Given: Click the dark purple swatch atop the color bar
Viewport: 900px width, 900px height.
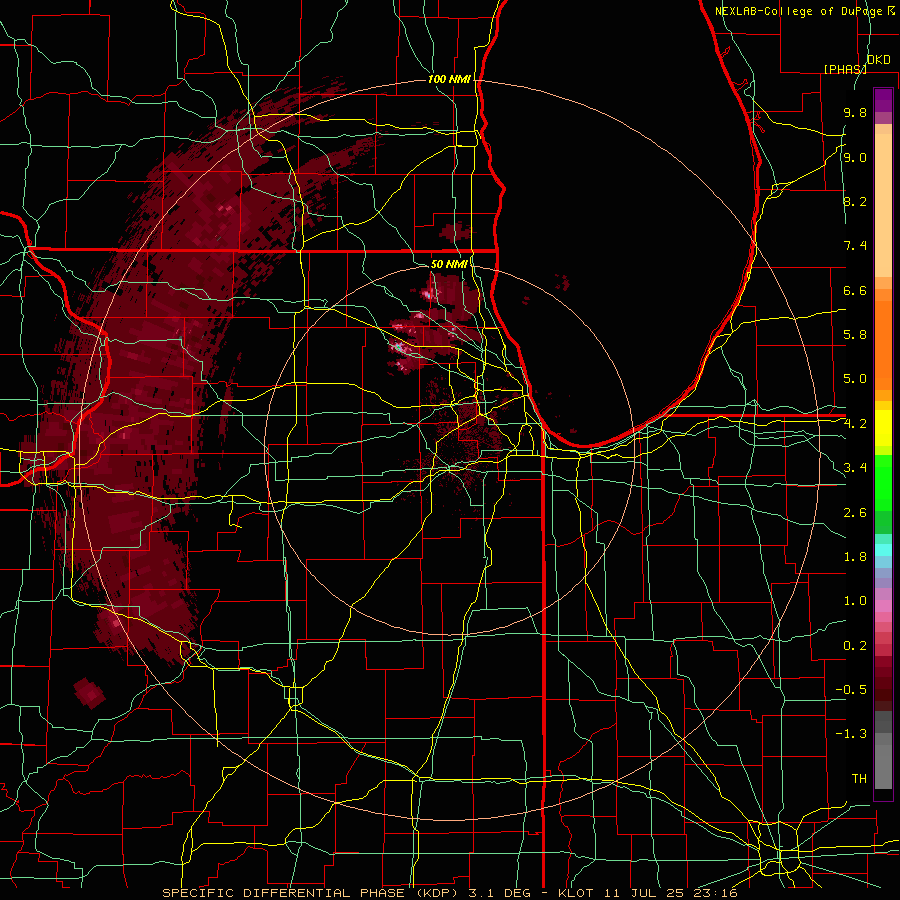Looking at the screenshot, I should [x=883, y=100].
